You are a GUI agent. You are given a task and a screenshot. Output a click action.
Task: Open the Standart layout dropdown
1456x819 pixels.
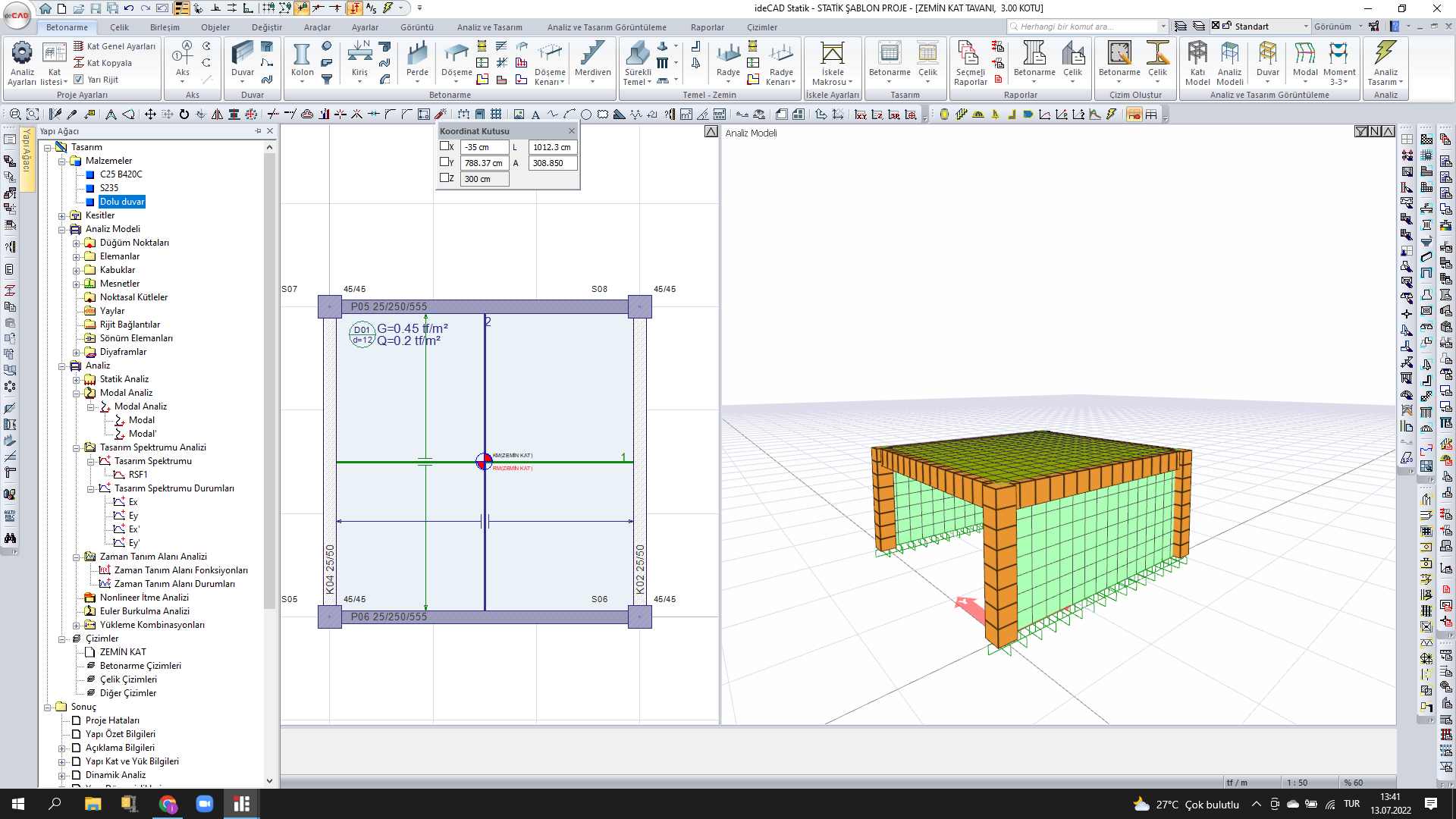tap(1306, 27)
